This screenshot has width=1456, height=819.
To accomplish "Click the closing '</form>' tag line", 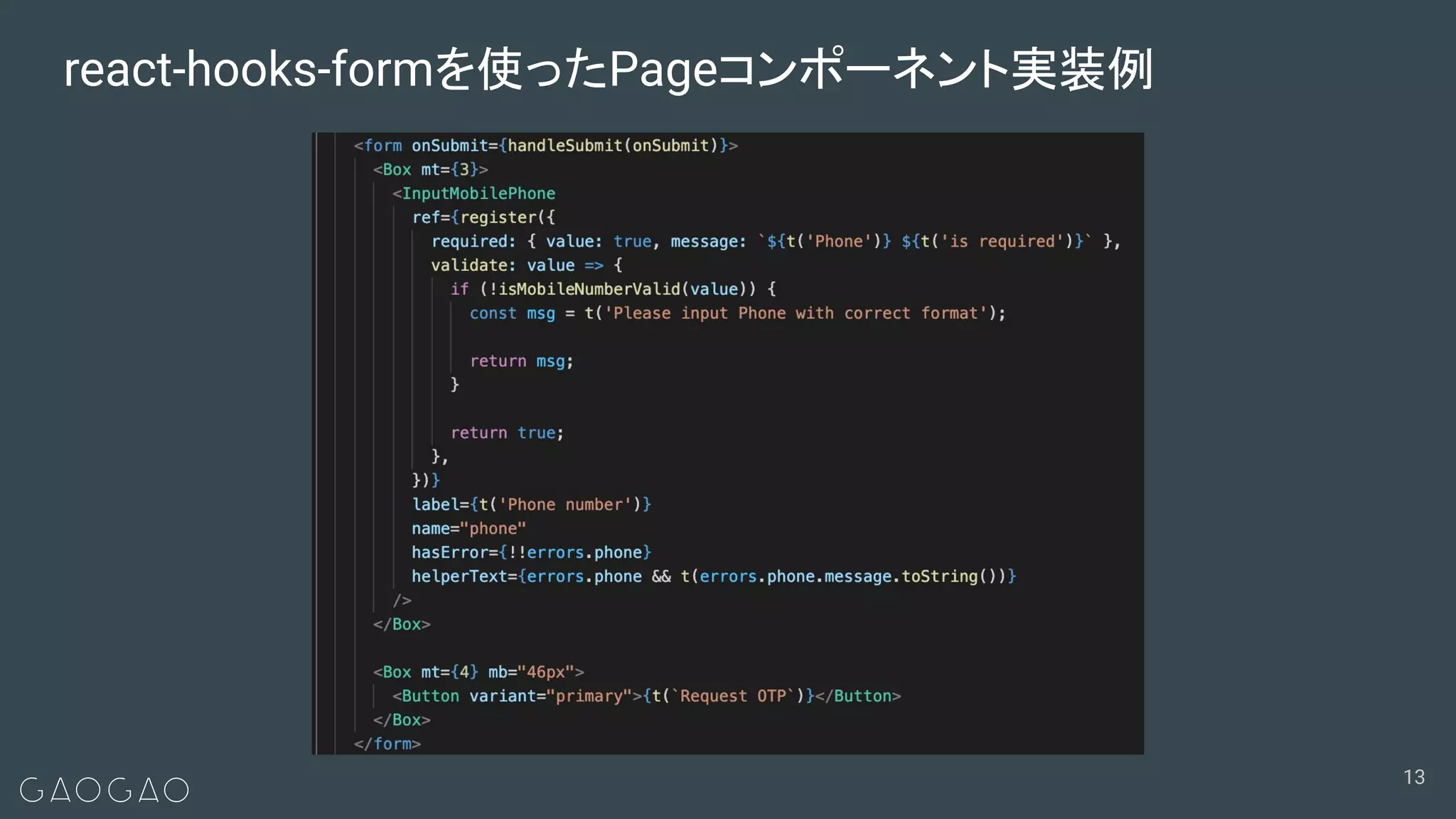I will pyautogui.click(x=387, y=744).
